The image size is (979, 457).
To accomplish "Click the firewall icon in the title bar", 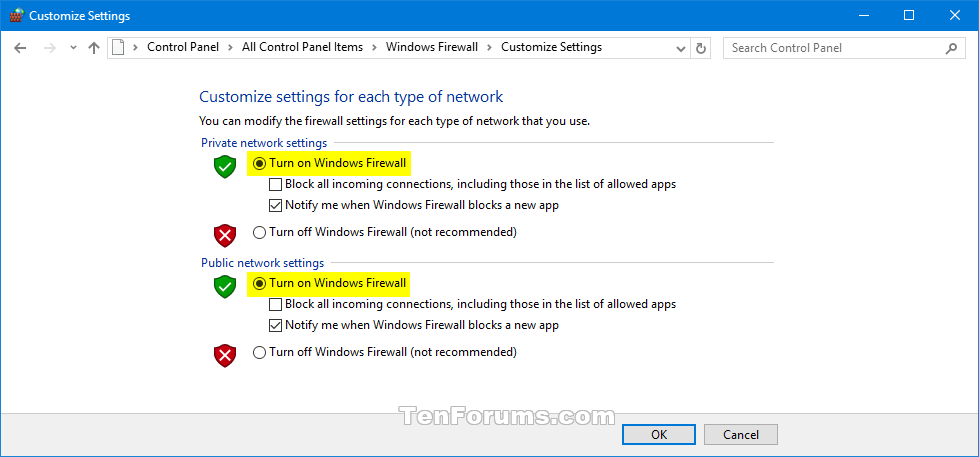I will 16,15.
